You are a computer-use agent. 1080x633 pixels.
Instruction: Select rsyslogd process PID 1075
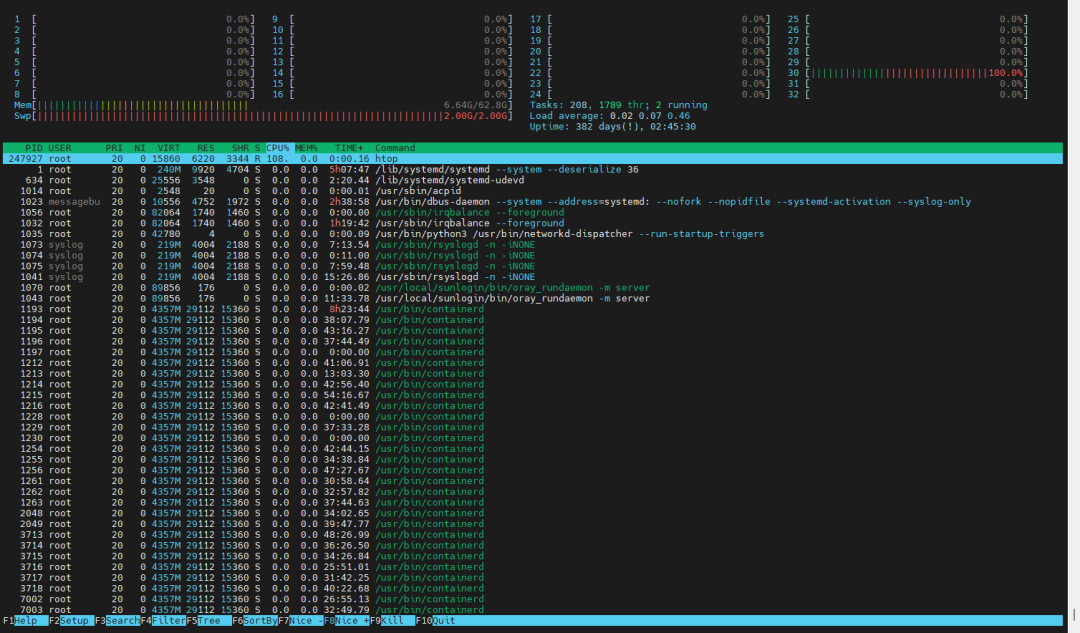532,267
